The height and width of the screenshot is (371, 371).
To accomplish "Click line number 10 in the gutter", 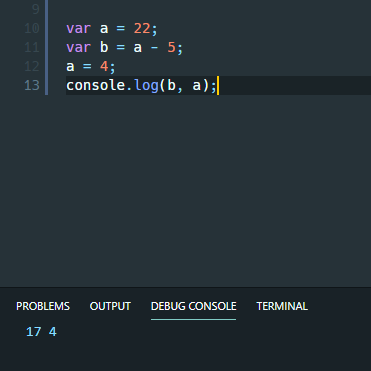I will 32,28.
